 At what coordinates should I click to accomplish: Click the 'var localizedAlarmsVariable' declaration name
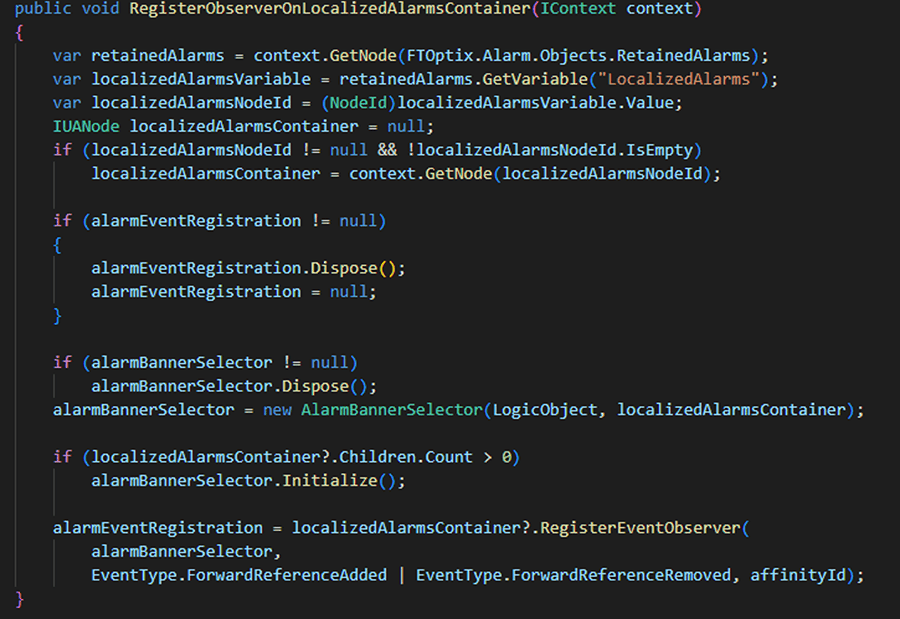point(201,79)
